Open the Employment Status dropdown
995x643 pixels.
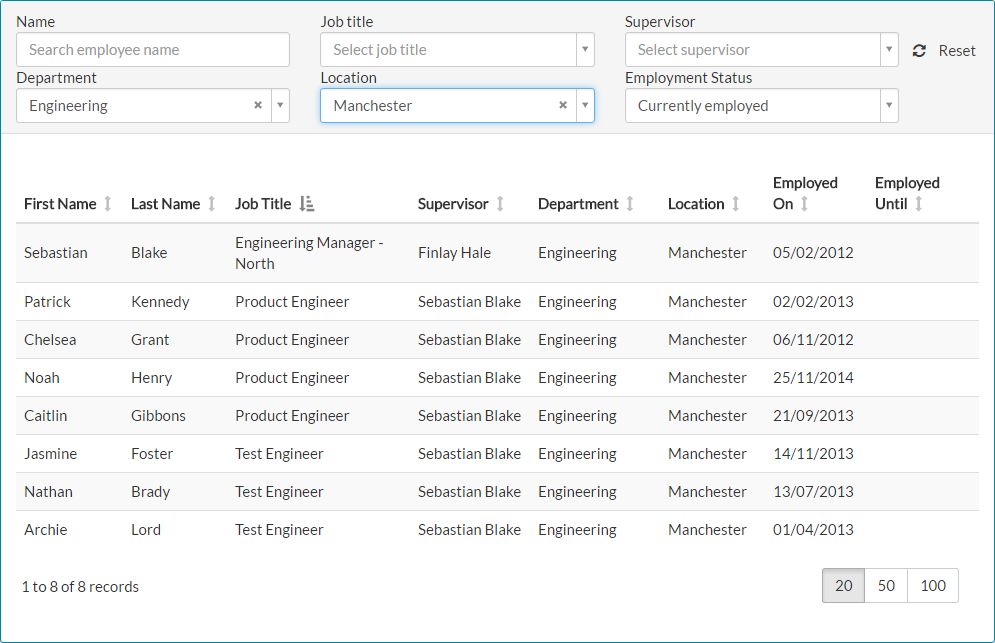pos(761,106)
